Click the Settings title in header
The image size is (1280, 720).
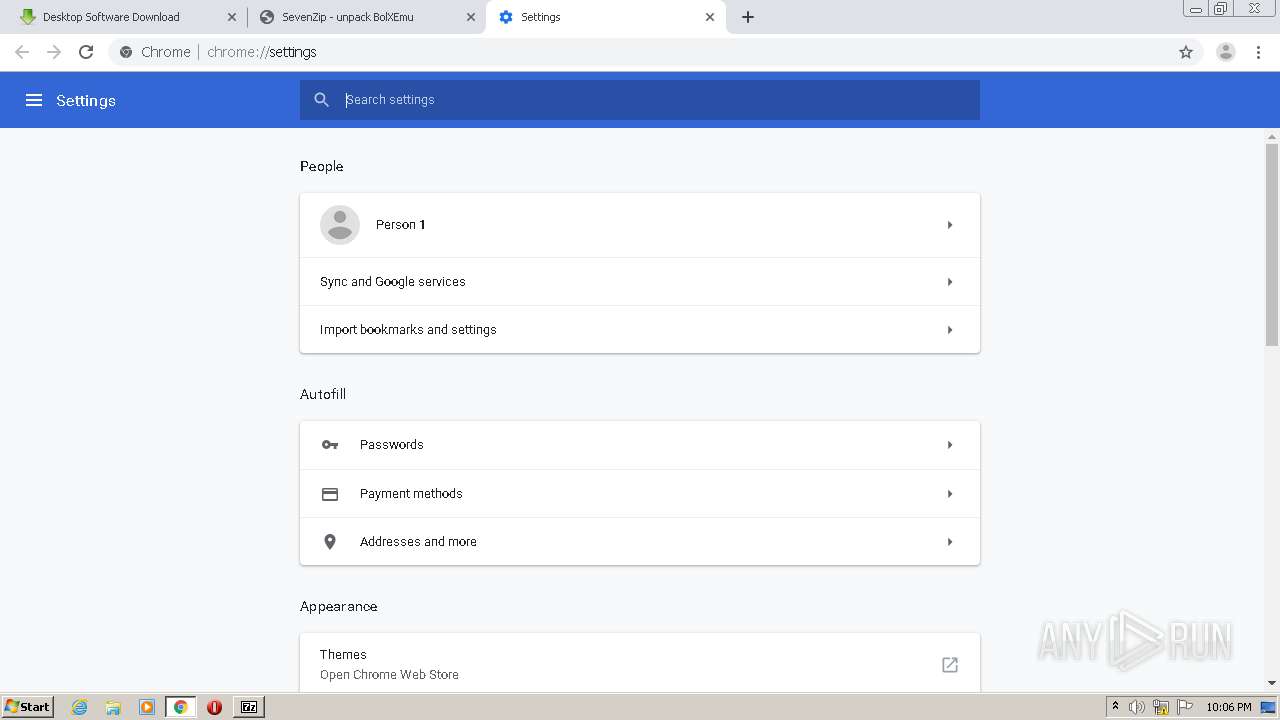point(86,100)
